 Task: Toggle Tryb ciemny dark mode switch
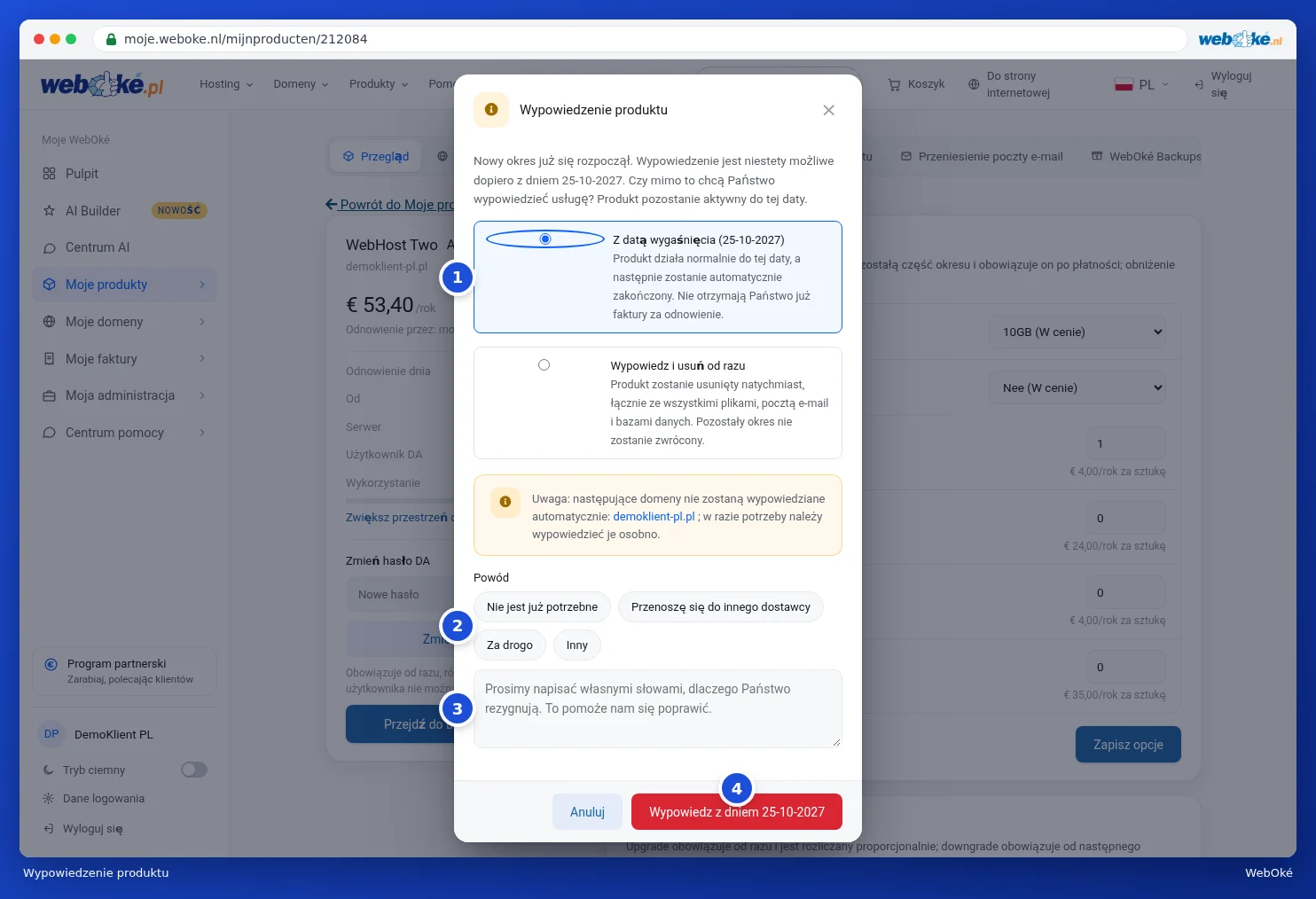point(194,770)
